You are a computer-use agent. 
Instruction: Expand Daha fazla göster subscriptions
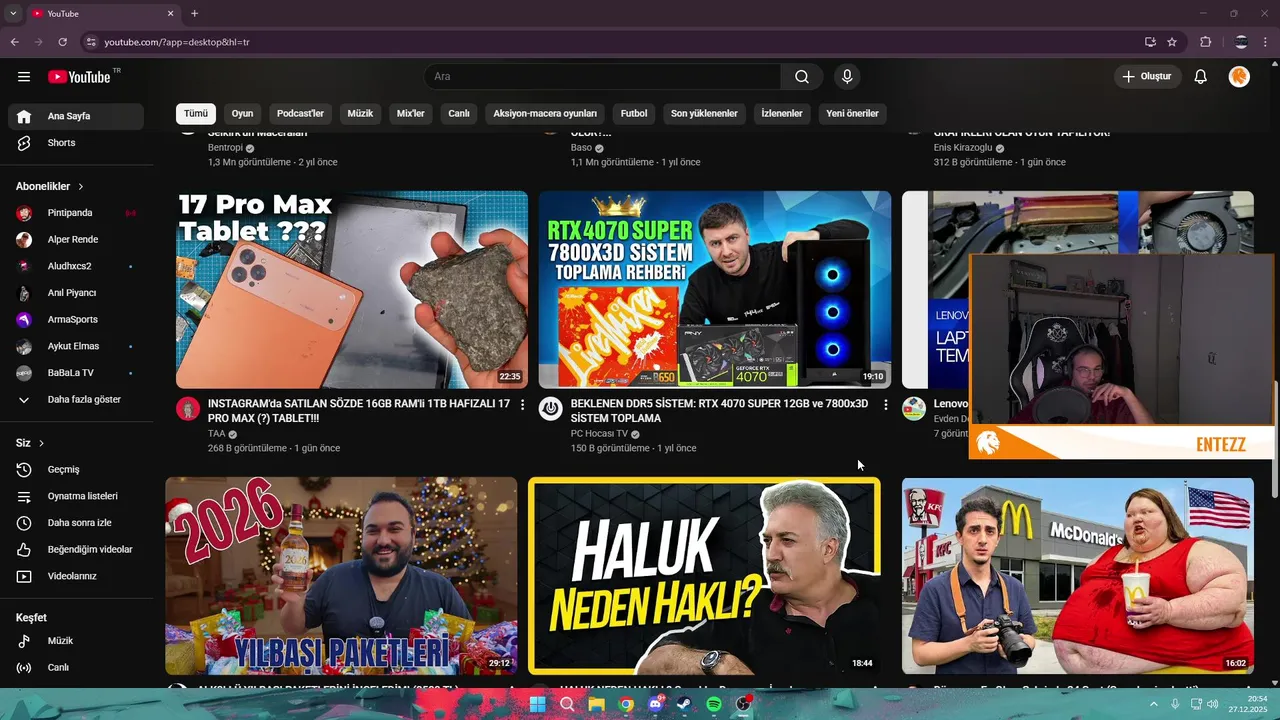coord(76,400)
